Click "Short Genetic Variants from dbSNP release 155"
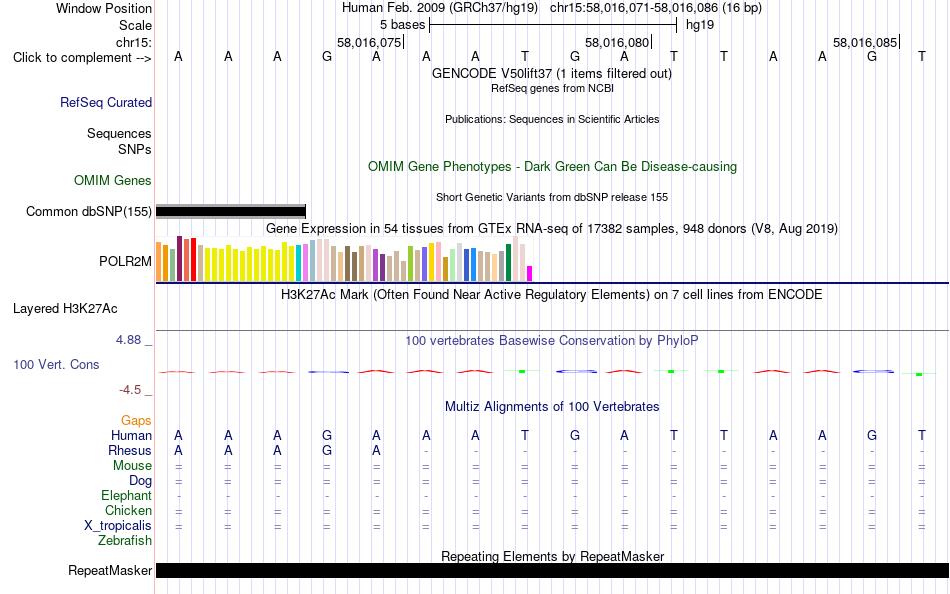The width and height of the screenshot is (950, 594). (x=552, y=197)
